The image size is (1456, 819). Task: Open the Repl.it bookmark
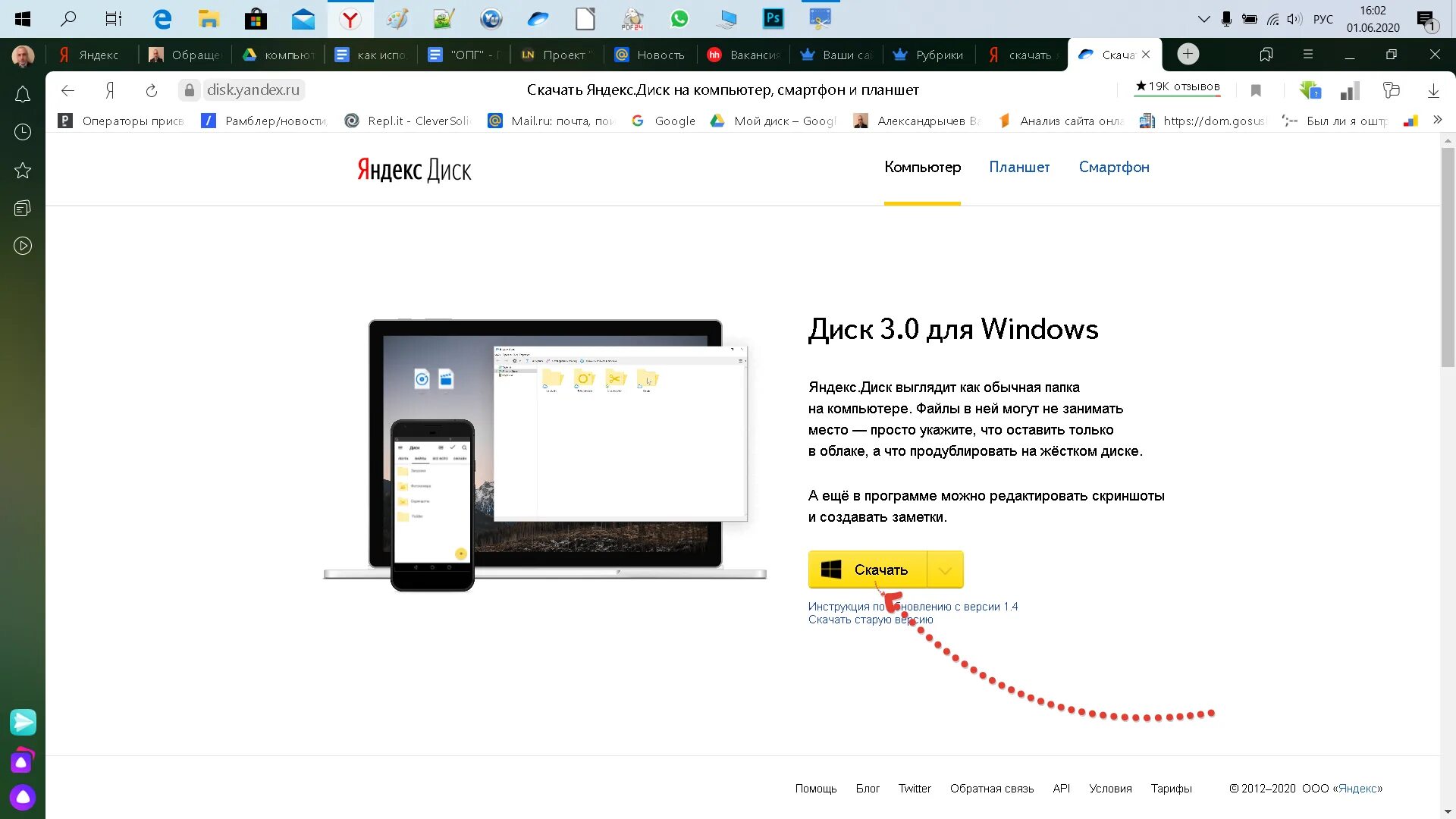[x=407, y=121]
